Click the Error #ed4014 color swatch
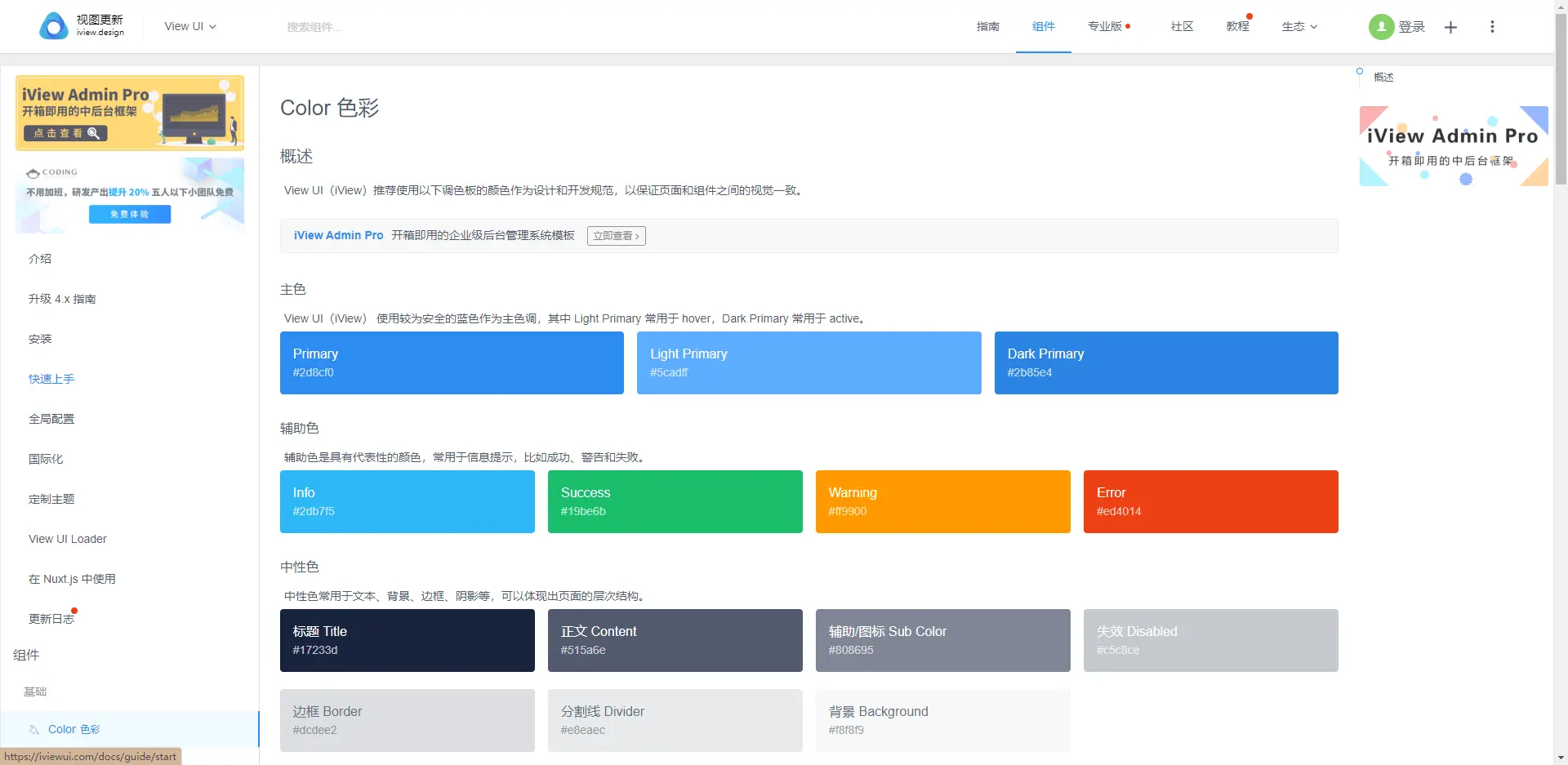This screenshot has width=1568, height=765. [x=1211, y=501]
